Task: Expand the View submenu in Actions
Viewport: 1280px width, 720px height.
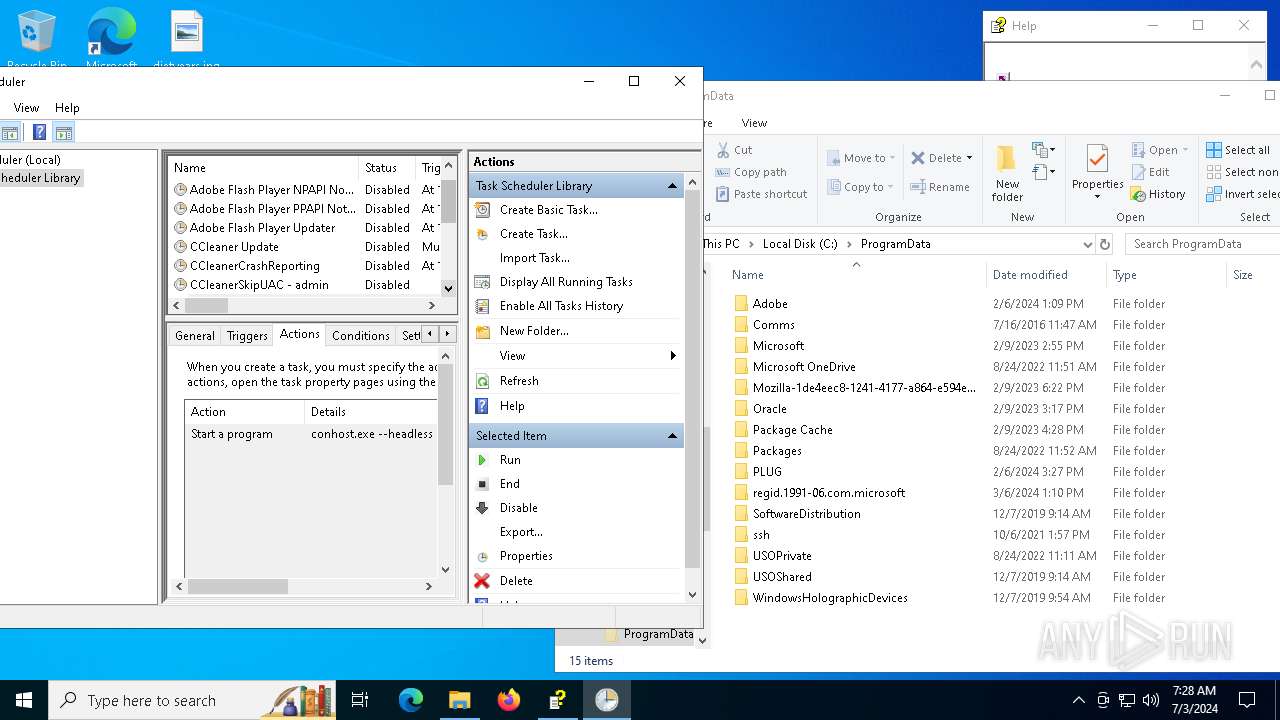Action: (x=577, y=356)
